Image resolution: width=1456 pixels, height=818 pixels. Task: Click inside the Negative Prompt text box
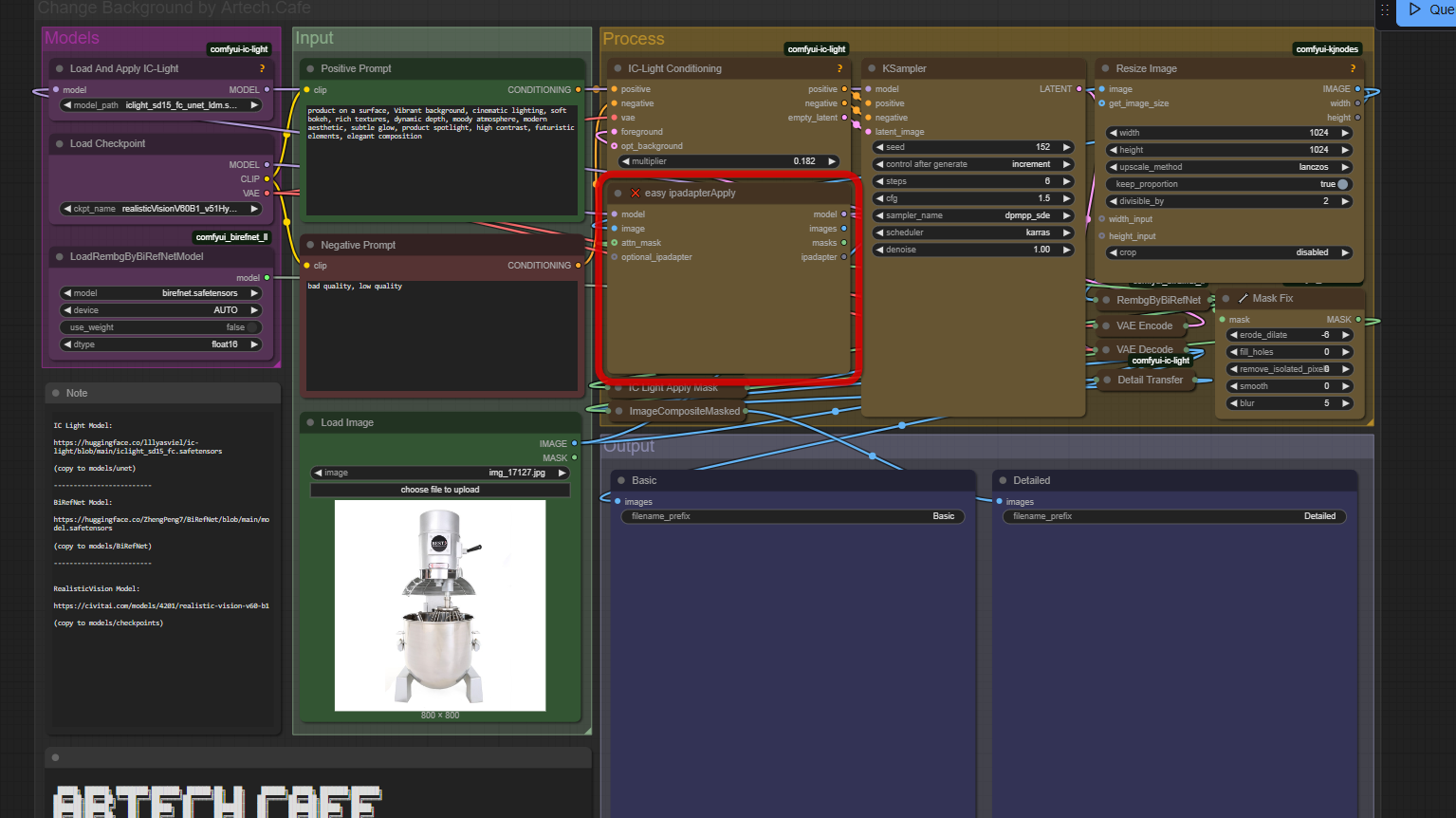click(x=441, y=332)
